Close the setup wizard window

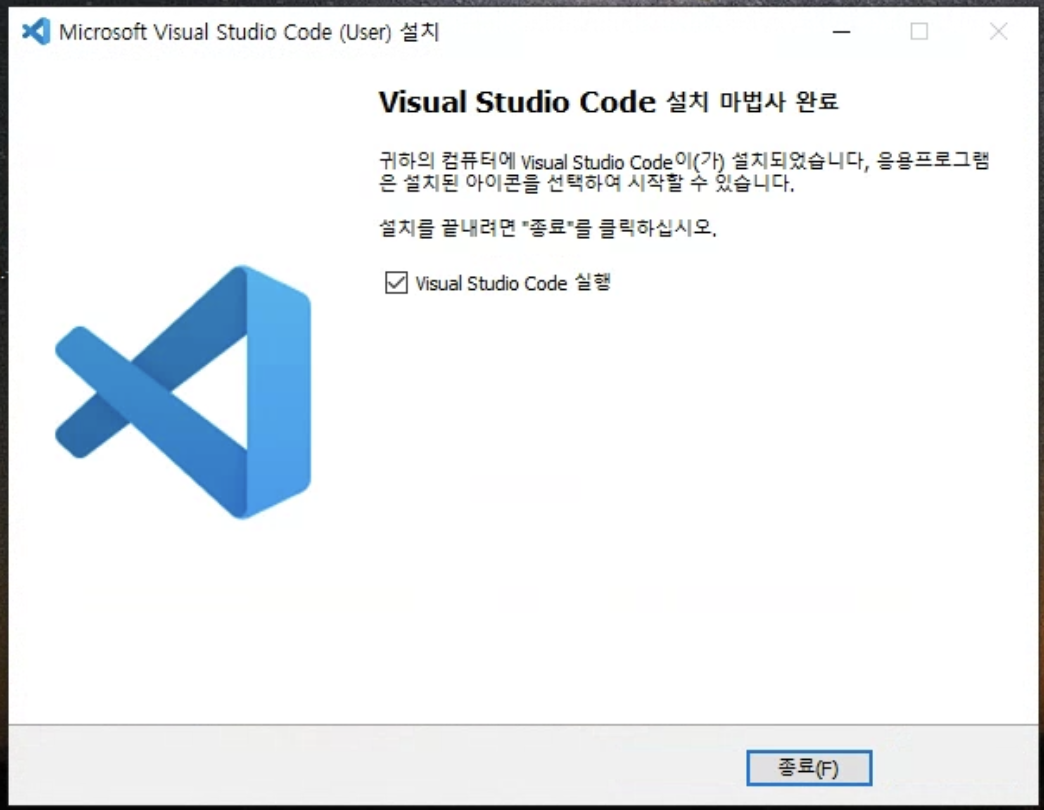click(998, 31)
